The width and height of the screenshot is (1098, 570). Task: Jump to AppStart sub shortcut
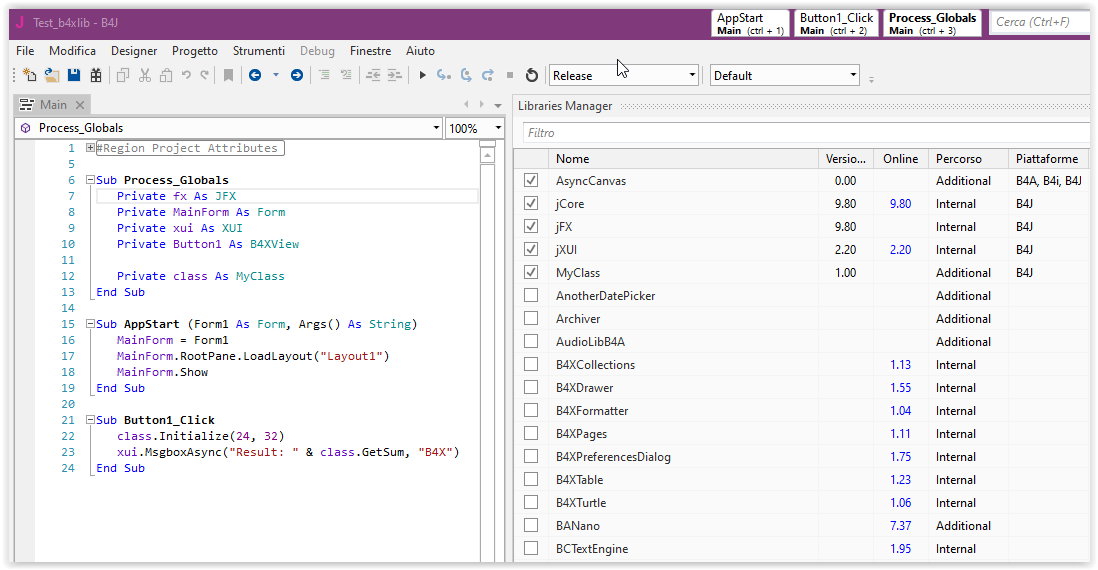coord(750,23)
